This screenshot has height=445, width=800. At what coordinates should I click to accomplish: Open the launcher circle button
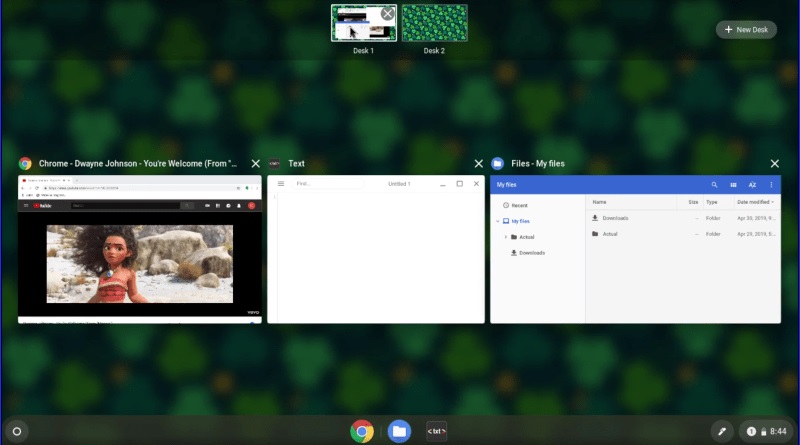pyautogui.click(x=17, y=431)
